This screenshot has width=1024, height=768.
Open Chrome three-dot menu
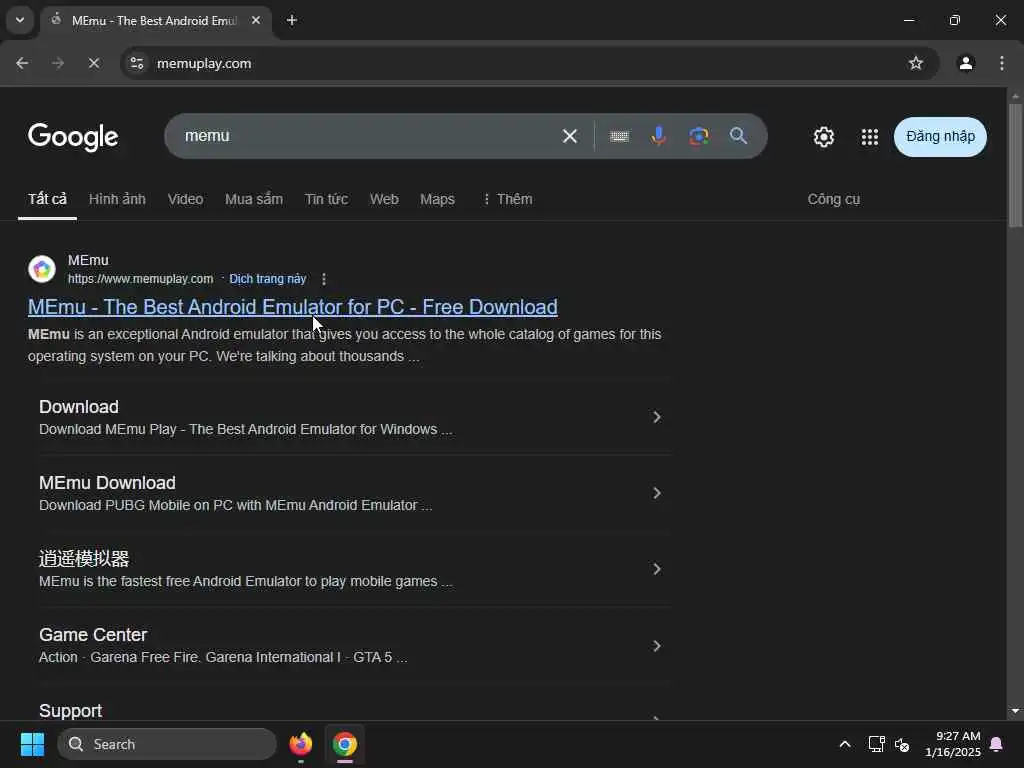click(1002, 63)
